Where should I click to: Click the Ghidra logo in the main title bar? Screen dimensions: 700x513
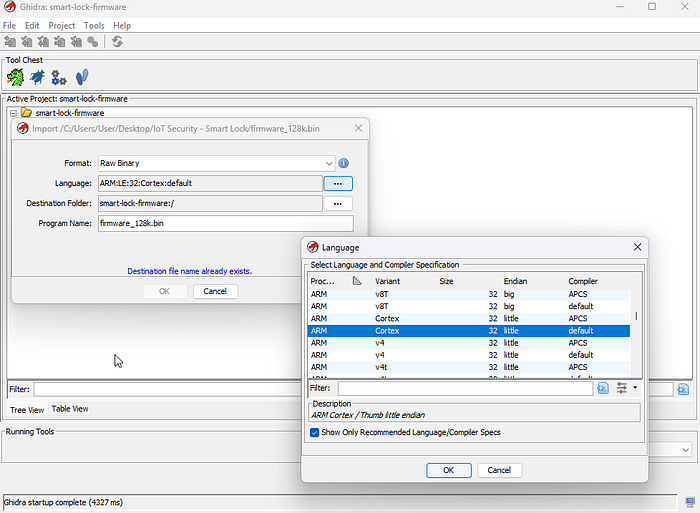(x=9, y=7)
